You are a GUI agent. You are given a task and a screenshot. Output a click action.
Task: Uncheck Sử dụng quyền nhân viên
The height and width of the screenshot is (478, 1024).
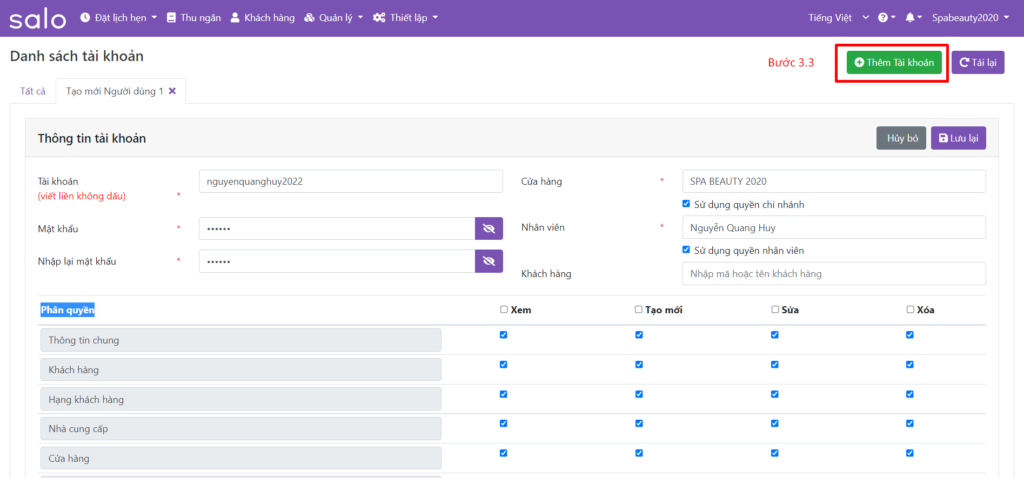tap(686, 250)
